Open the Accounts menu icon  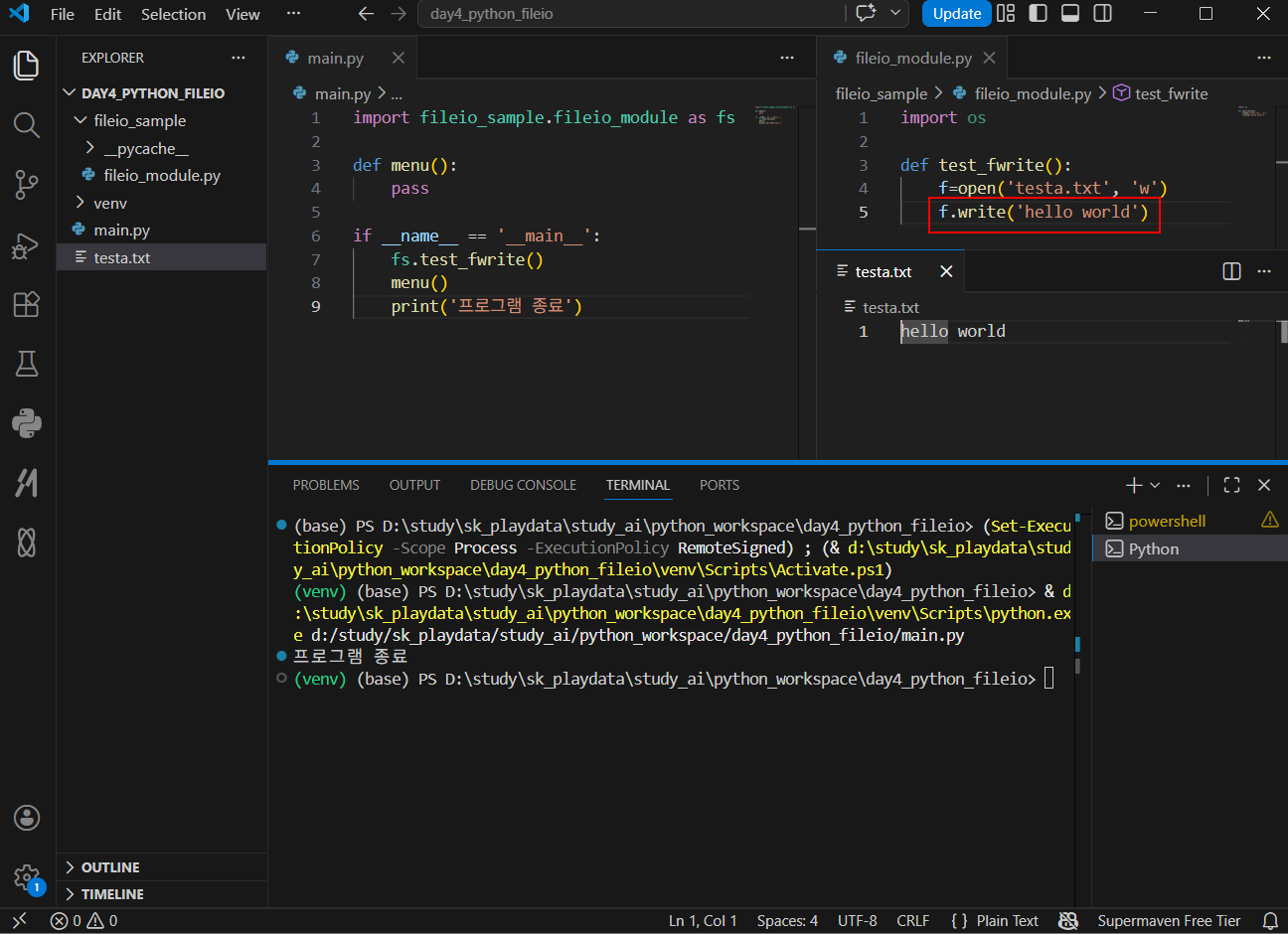[27, 818]
